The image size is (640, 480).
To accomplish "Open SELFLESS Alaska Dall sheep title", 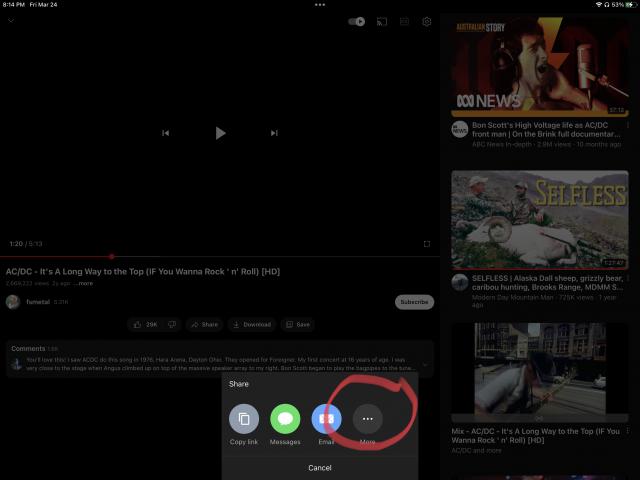I will click(x=547, y=282).
